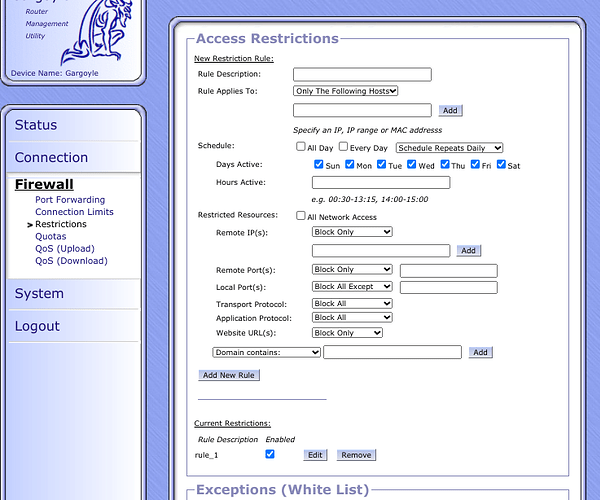Toggle the Every Day checkbox

[x=343, y=146]
